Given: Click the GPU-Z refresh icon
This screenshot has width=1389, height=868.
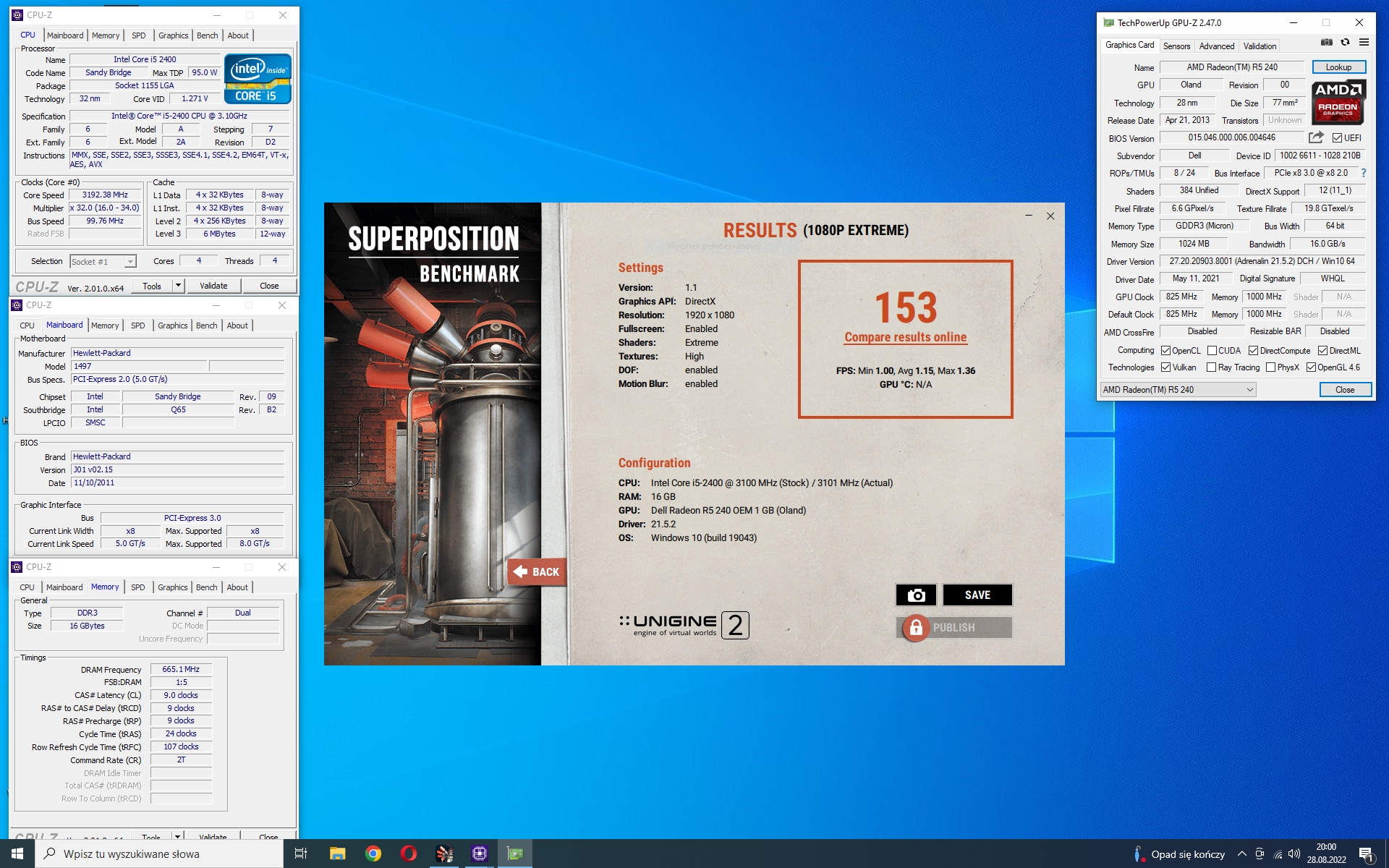Looking at the screenshot, I should coord(1345,43).
